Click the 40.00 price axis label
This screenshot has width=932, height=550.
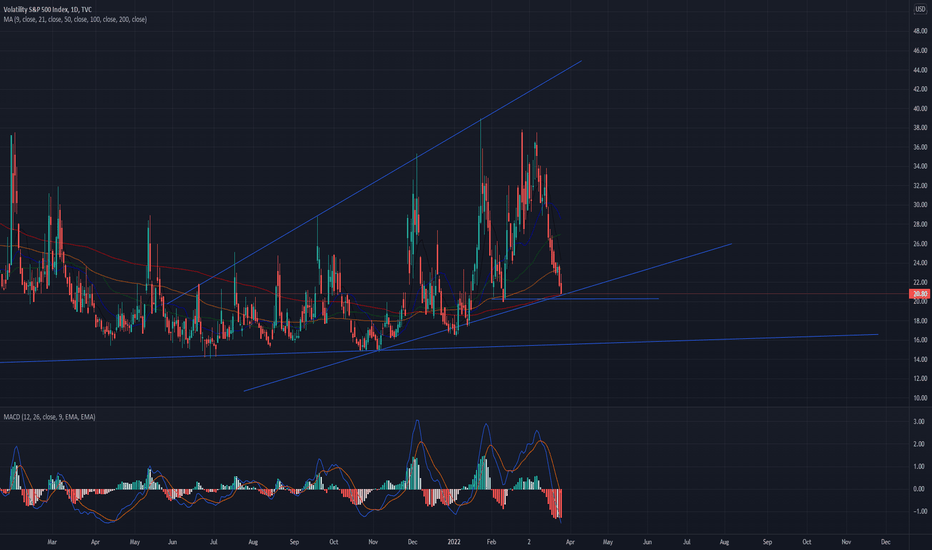(920, 109)
